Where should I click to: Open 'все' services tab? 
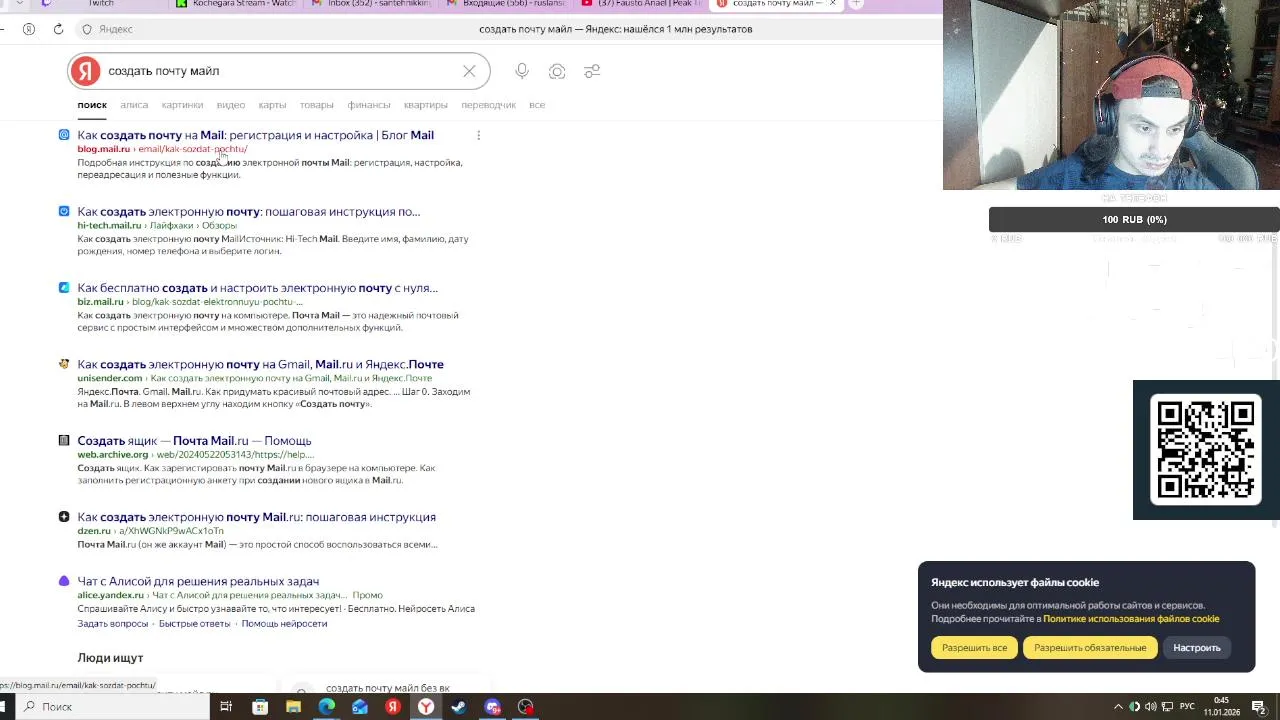(537, 105)
